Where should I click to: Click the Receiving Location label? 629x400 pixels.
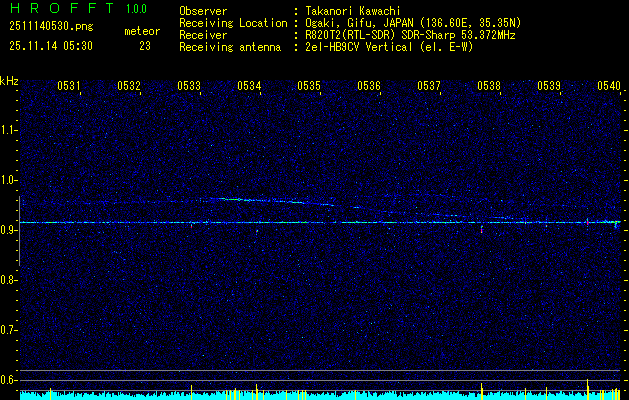[233, 23]
